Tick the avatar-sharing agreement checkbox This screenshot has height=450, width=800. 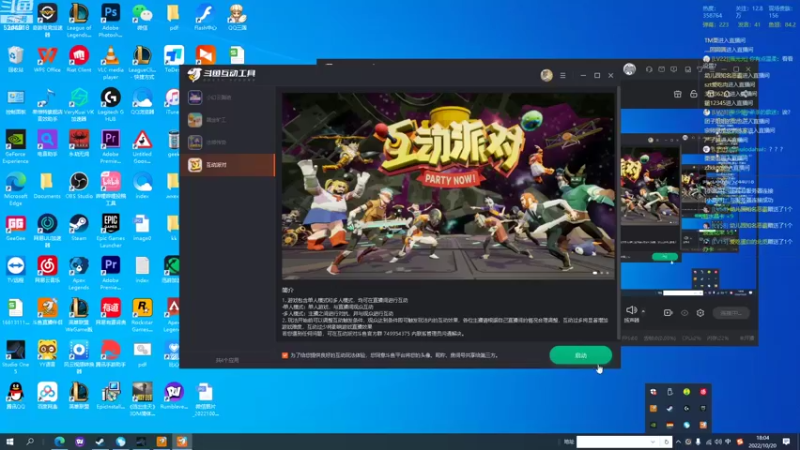285,355
